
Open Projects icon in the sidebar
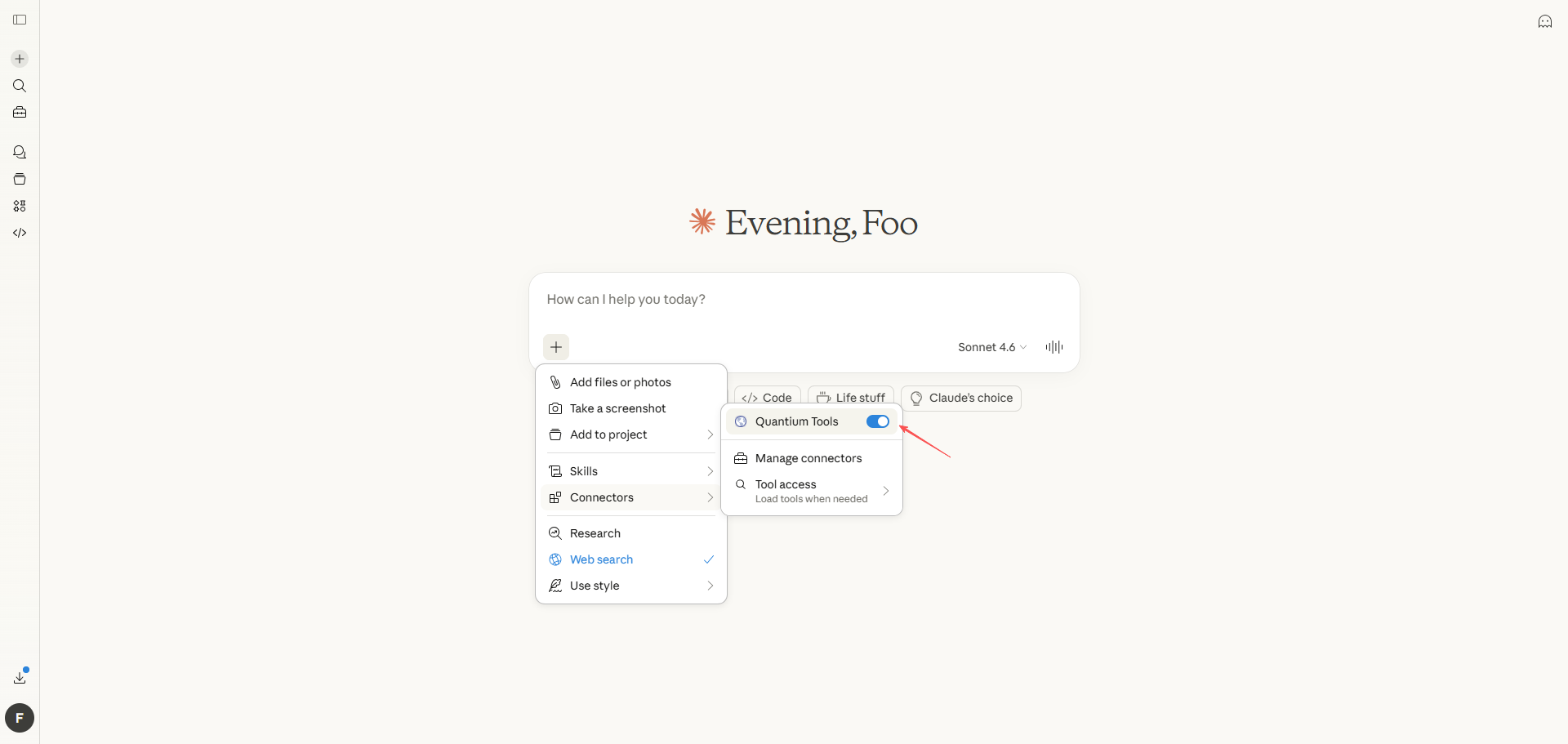click(x=20, y=179)
